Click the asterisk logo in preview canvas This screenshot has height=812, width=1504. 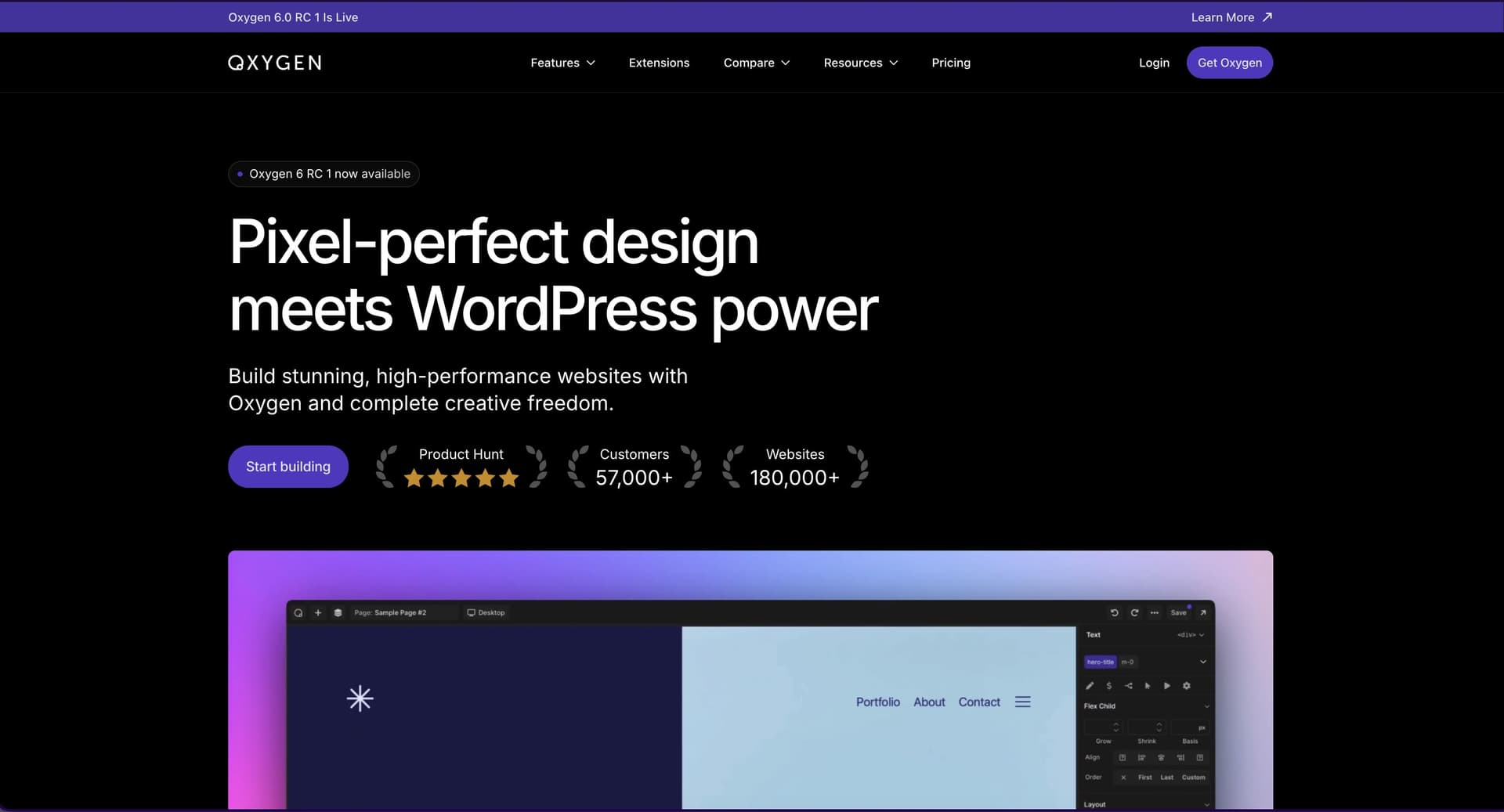click(x=360, y=698)
